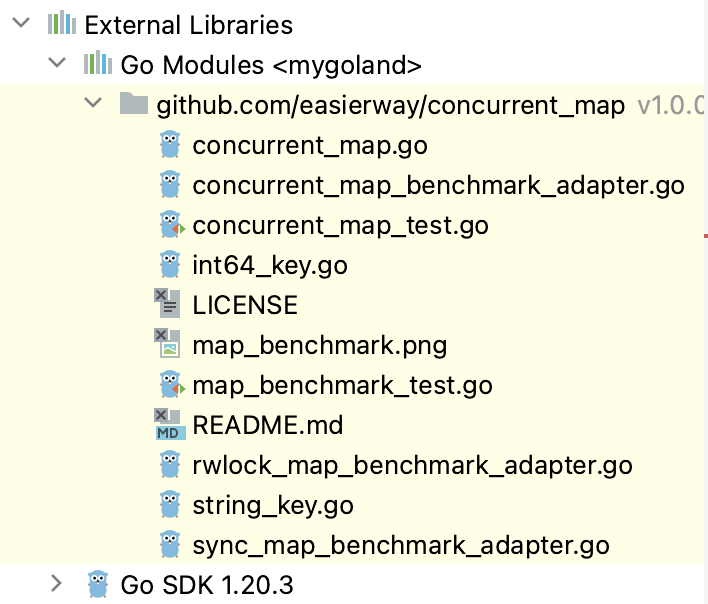
Task: Select the External Libraries label
Action: (x=189, y=25)
